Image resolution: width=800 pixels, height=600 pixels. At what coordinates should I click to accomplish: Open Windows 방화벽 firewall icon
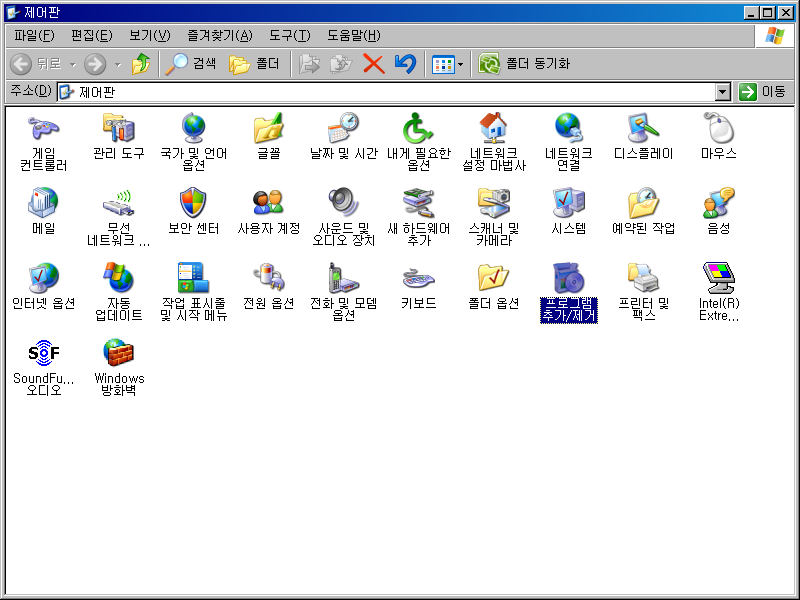pyautogui.click(x=118, y=353)
